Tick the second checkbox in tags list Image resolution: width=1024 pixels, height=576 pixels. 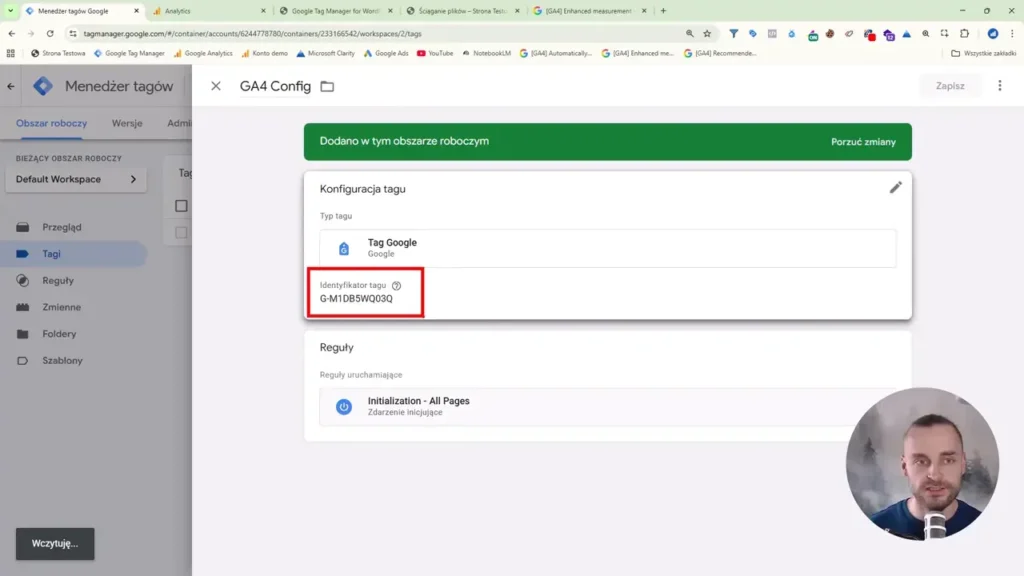pyautogui.click(x=181, y=232)
